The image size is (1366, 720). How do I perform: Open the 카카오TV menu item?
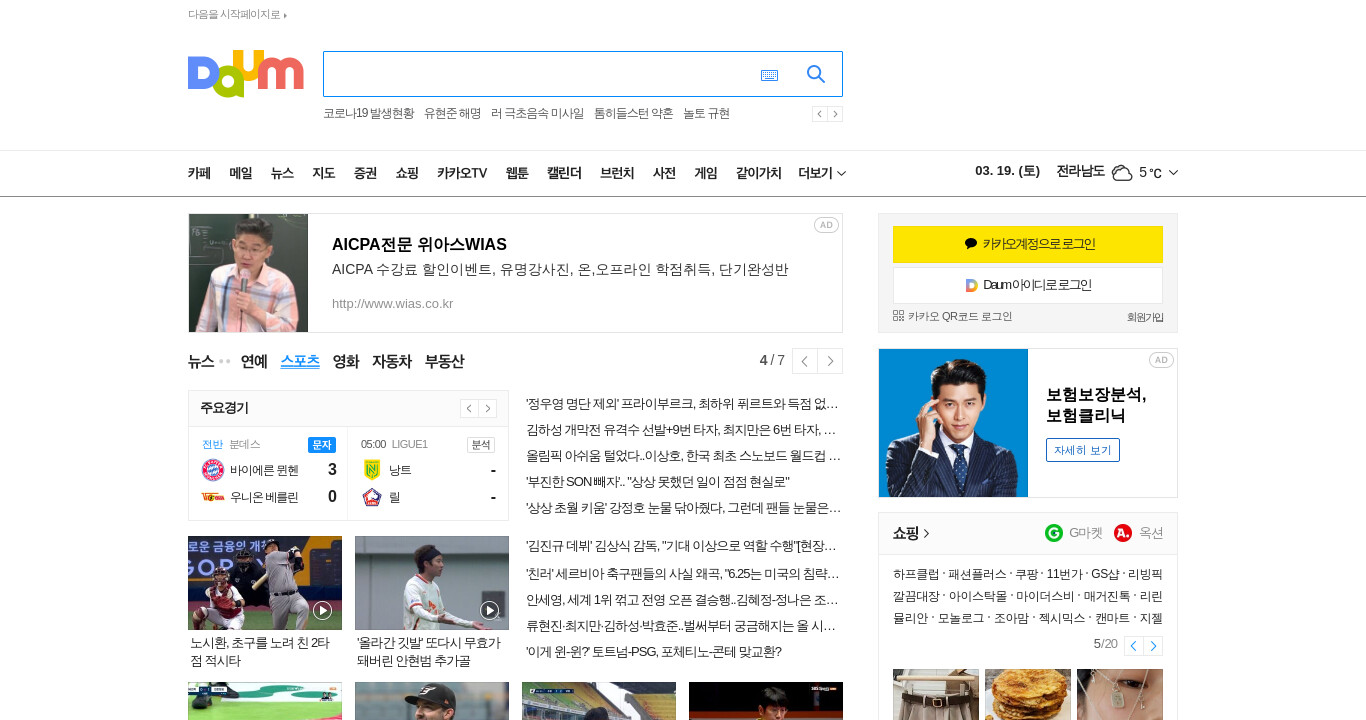point(462,173)
